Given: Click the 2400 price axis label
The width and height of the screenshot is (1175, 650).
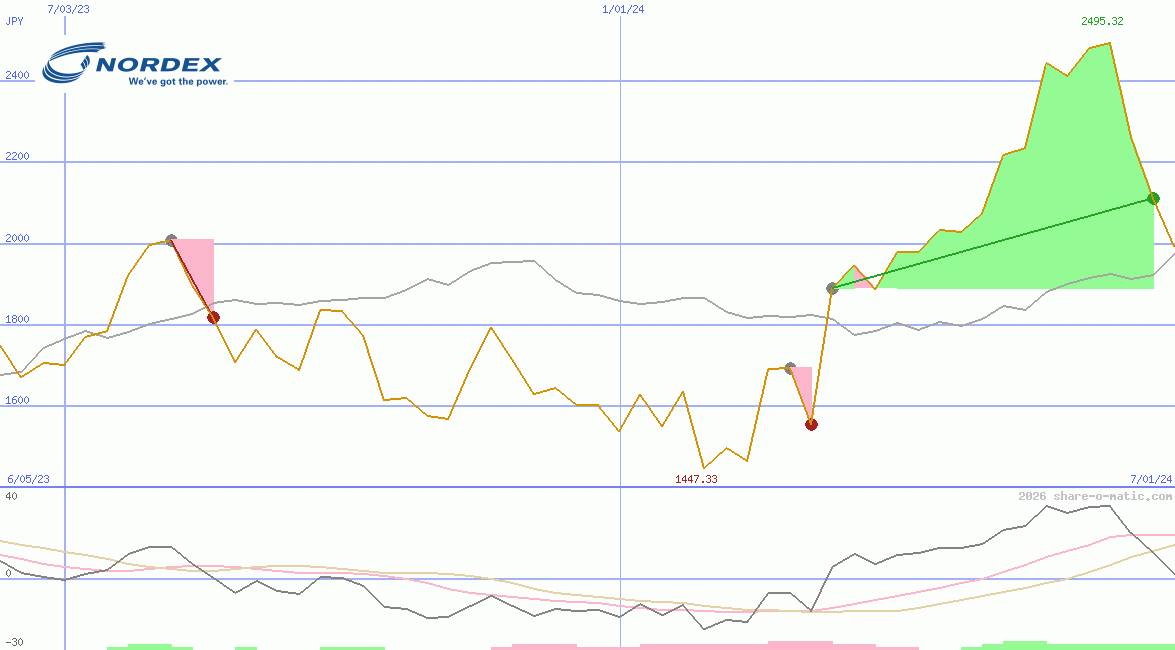Looking at the screenshot, I should point(17,75).
